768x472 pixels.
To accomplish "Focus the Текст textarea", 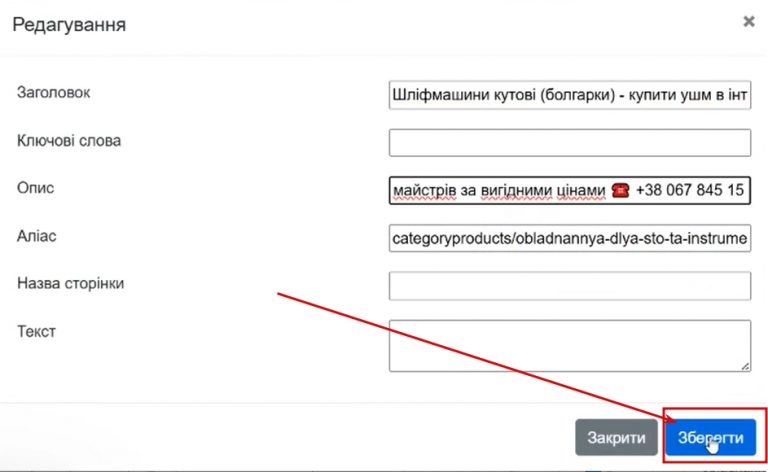I will click(x=570, y=346).
